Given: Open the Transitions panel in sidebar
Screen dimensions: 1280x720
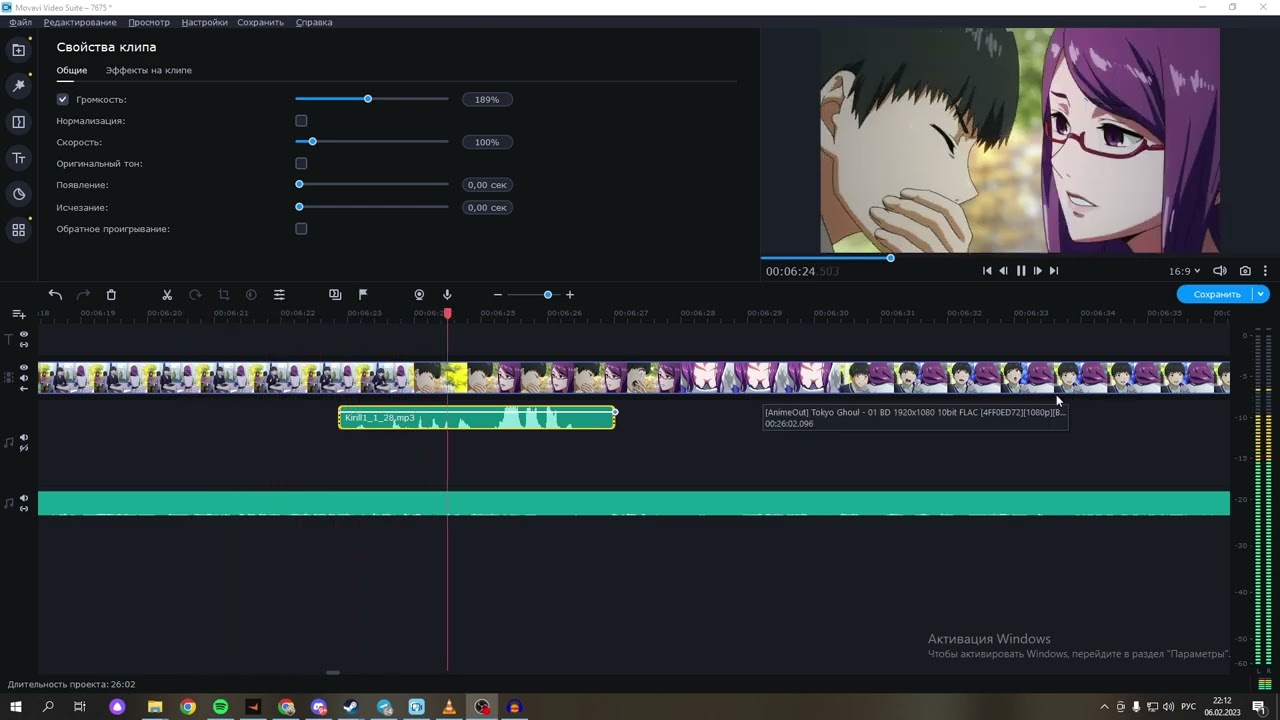Looking at the screenshot, I should 18,122.
